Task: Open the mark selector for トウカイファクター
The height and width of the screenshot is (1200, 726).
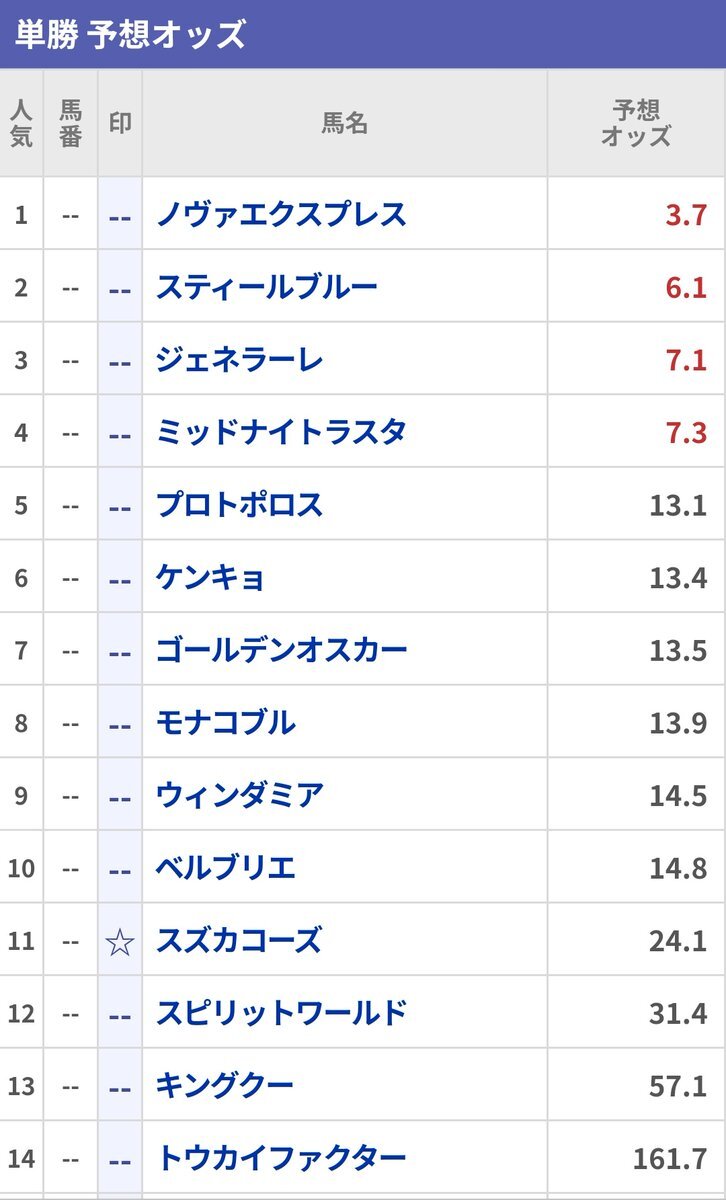Action: (x=120, y=1158)
